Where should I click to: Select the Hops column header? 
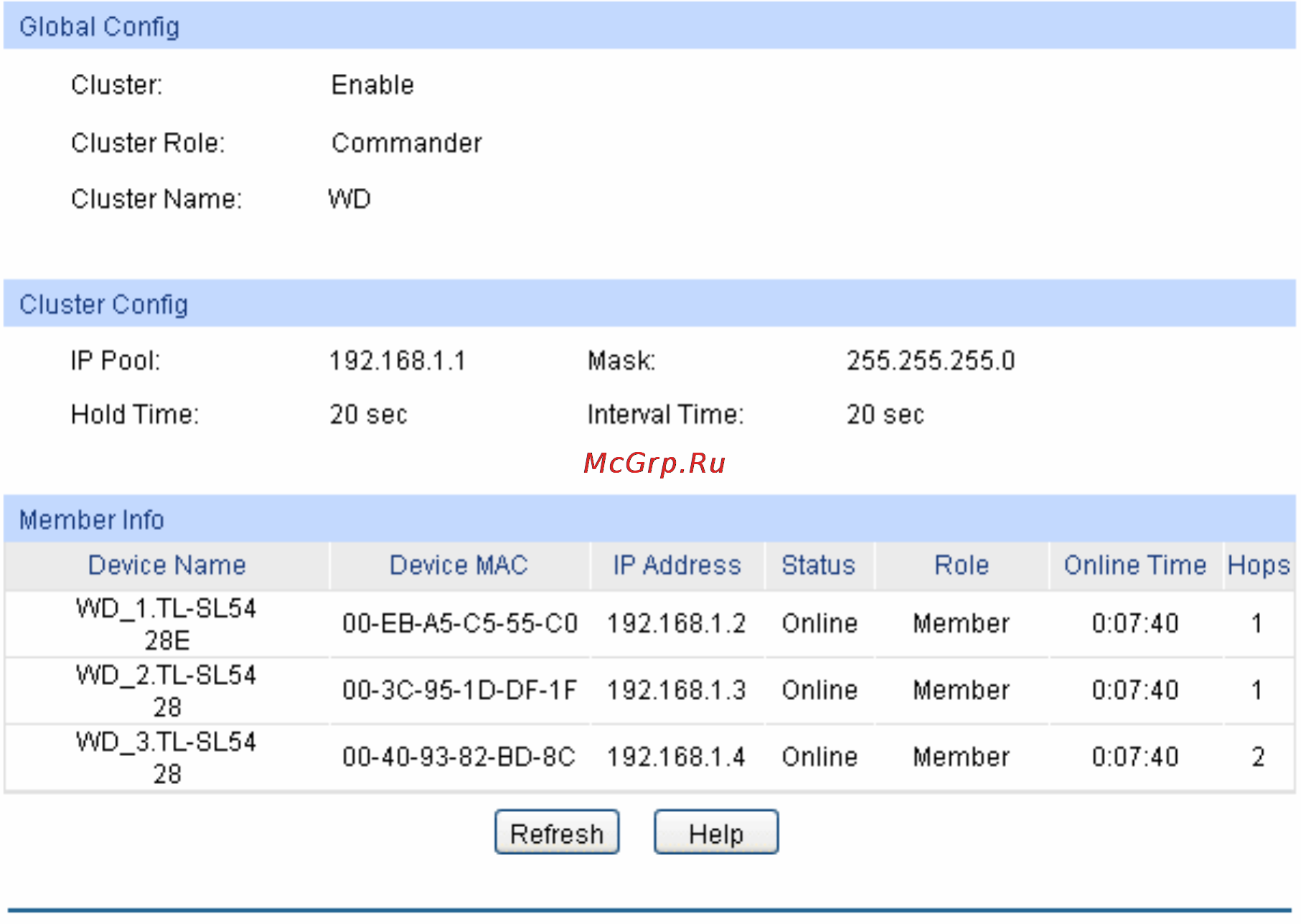pos(1259,565)
